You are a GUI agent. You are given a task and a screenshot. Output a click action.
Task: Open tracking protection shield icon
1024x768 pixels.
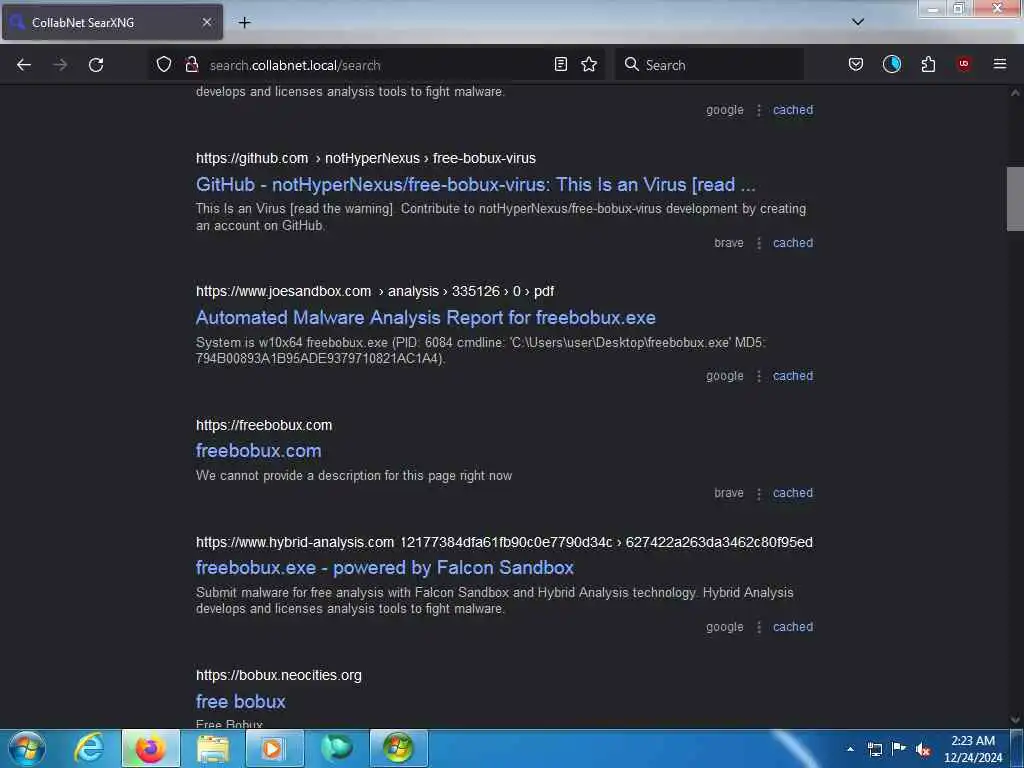pyautogui.click(x=164, y=64)
